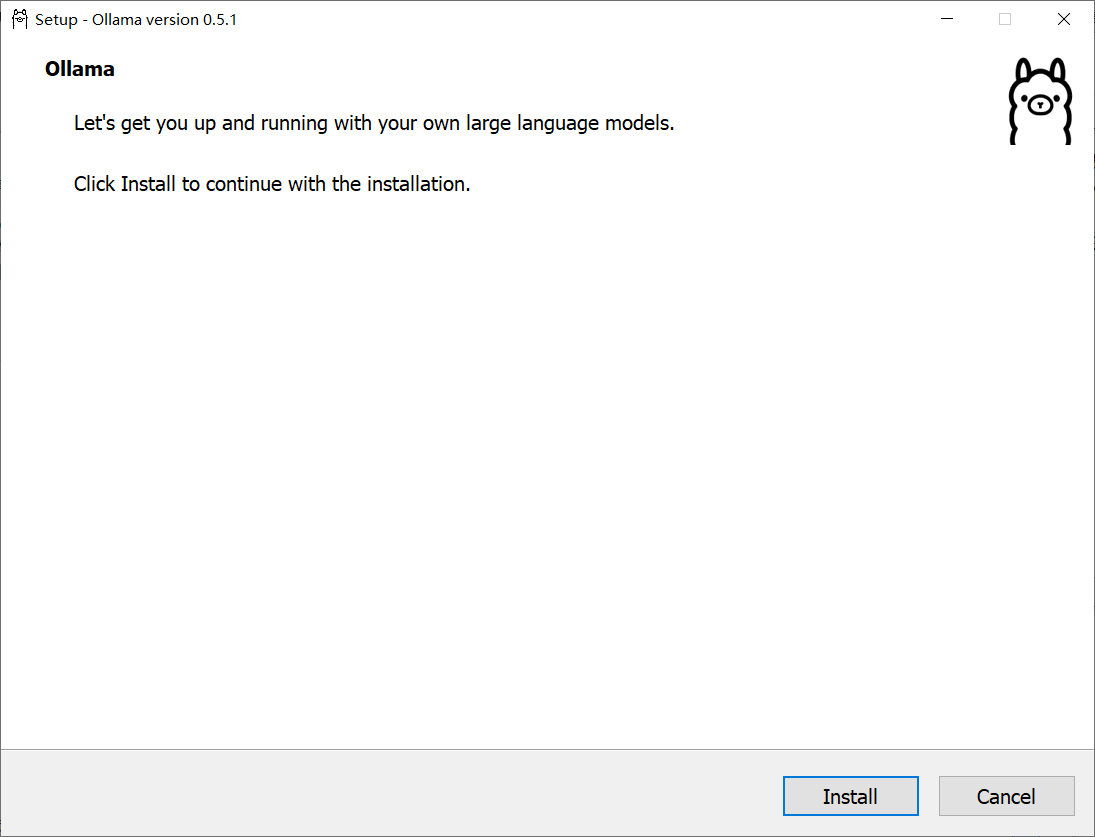Click the llama logo's right ear
The height and width of the screenshot is (837, 1095).
[x=1057, y=71]
